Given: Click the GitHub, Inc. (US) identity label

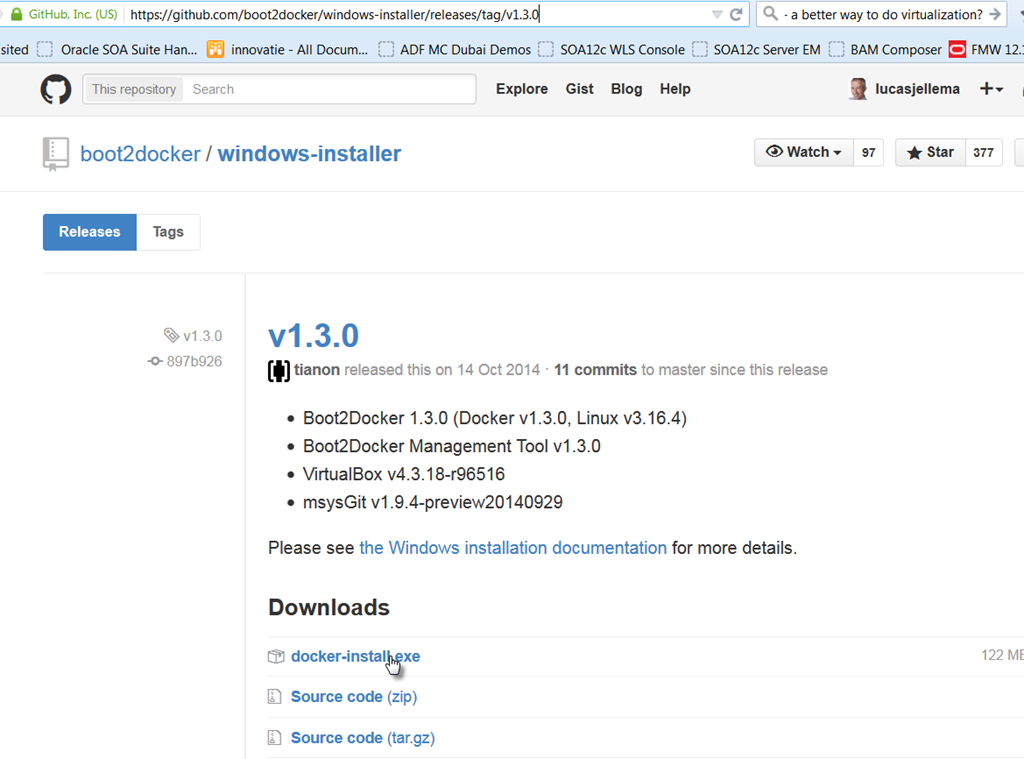Looking at the screenshot, I should point(72,14).
